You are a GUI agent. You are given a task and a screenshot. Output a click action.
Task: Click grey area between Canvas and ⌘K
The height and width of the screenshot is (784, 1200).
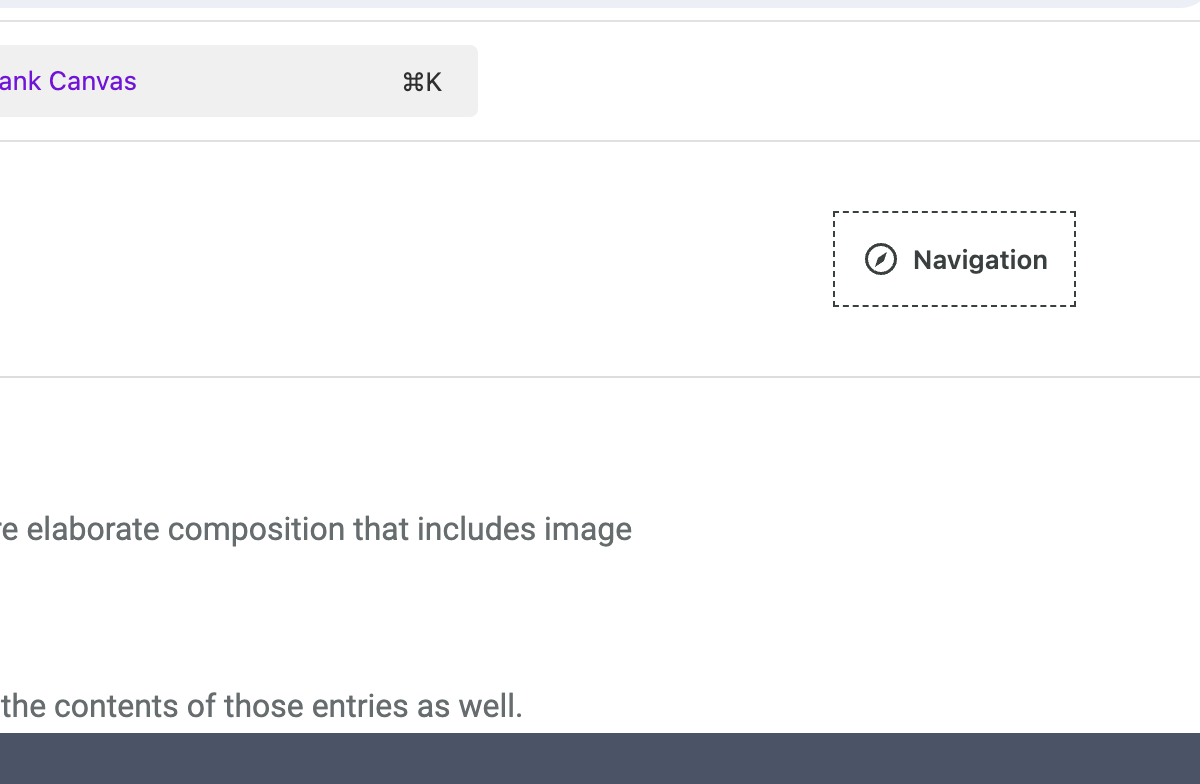pyautogui.click(x=270, y=81)
